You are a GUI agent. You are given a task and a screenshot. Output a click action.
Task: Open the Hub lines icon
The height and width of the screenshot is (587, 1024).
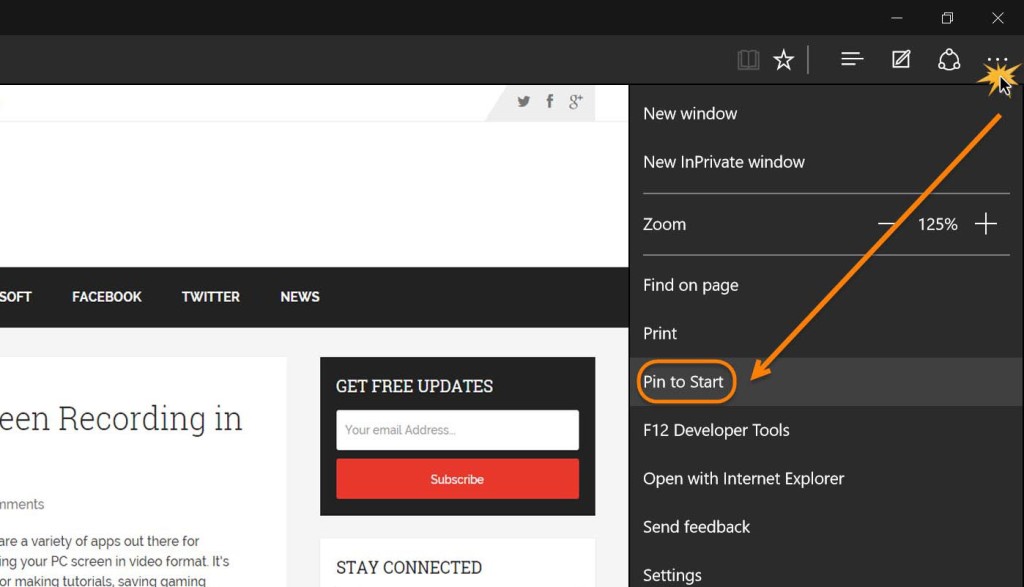click(852, 60)
